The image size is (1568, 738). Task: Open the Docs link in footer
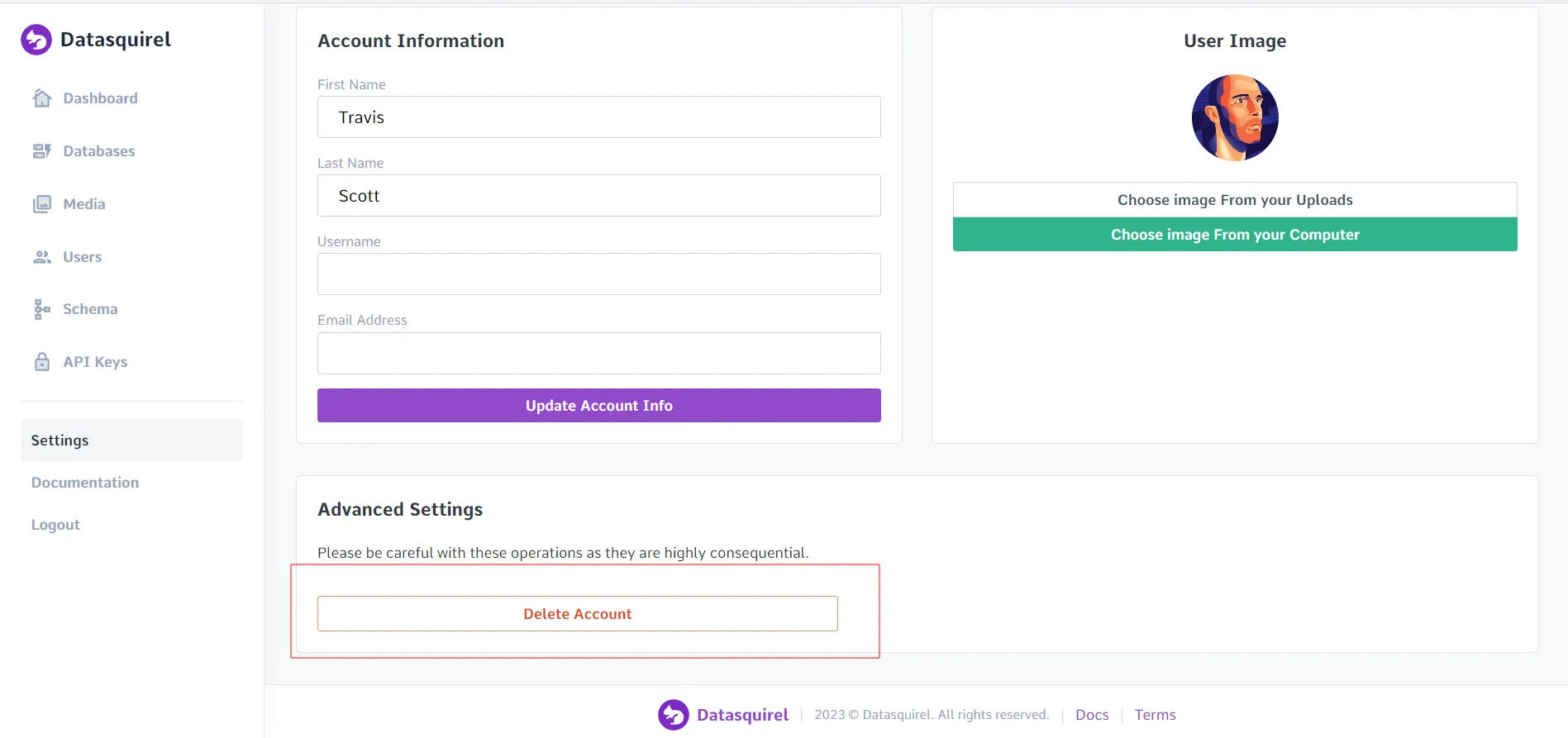(1092, 715)
